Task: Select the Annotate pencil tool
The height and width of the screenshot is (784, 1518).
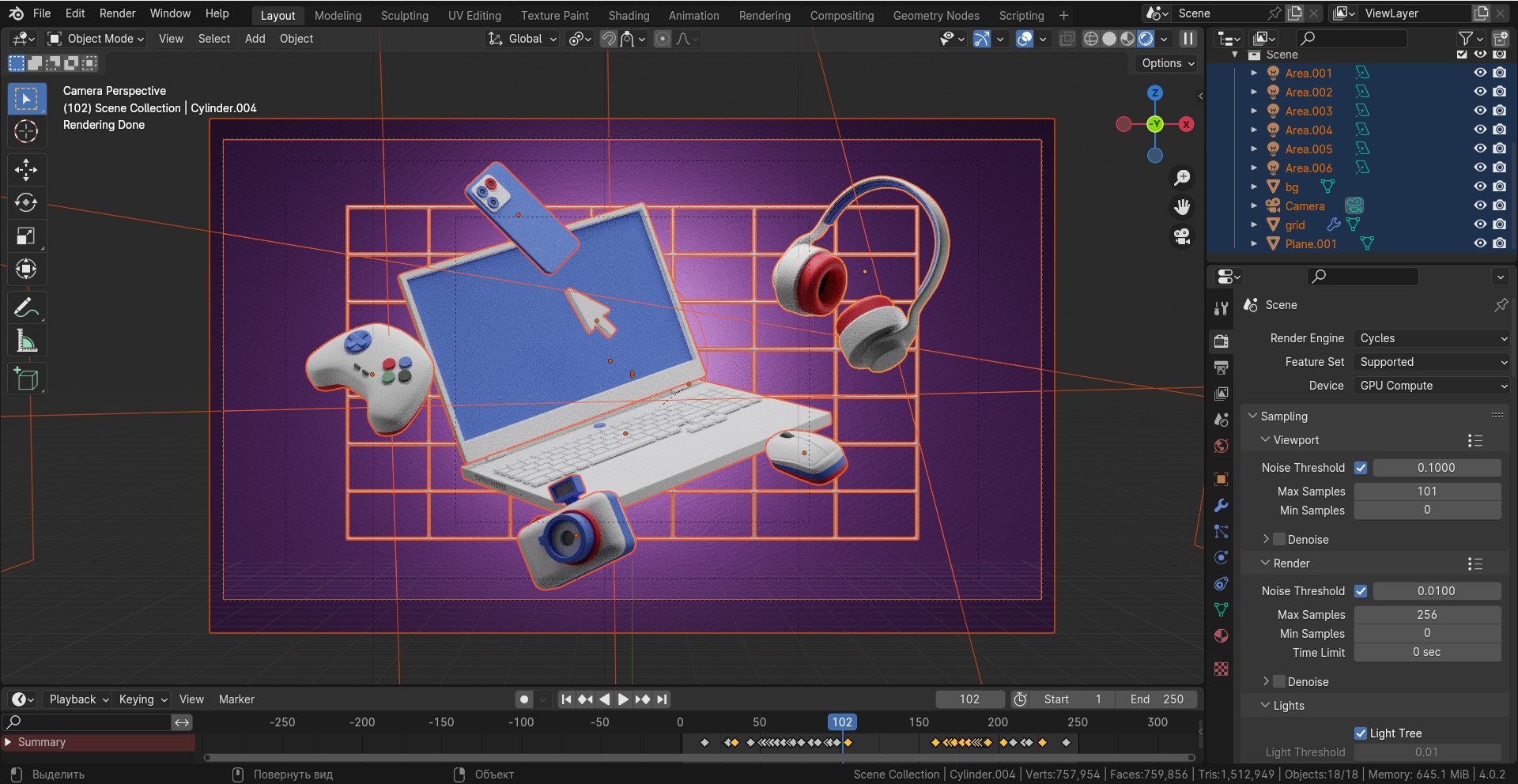Action: click(x=26, y=307)
